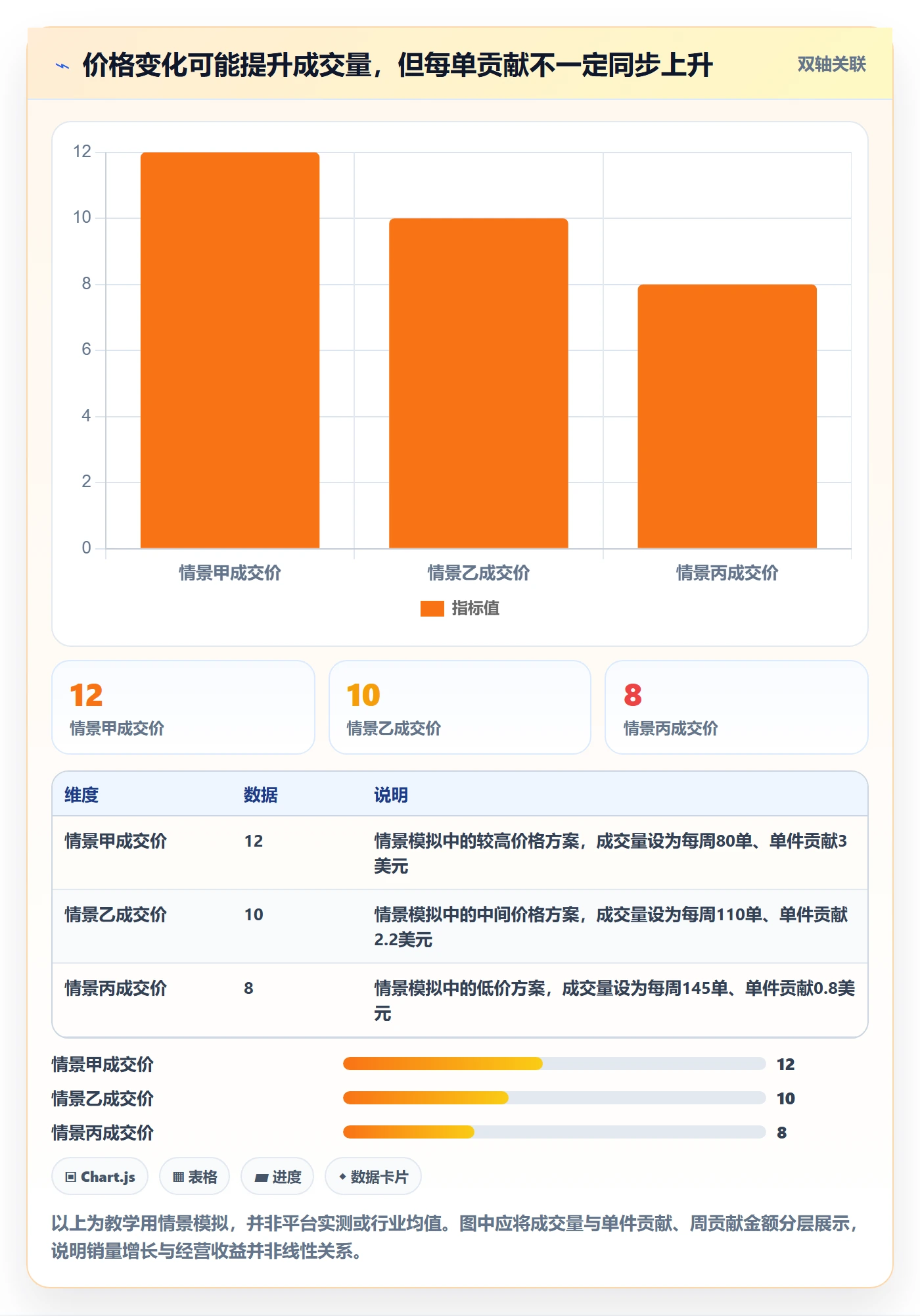Click y-axis tick label 6

86,349
